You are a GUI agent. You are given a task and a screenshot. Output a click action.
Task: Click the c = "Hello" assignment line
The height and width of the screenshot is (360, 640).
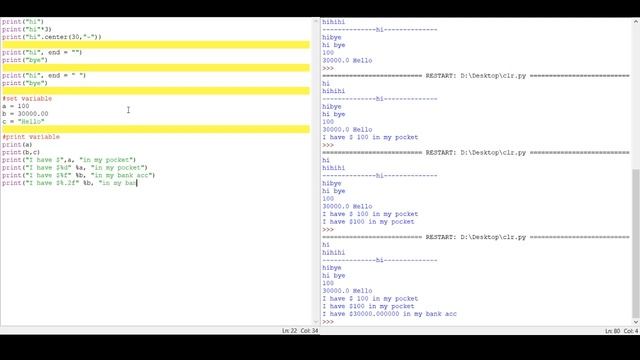23,122
